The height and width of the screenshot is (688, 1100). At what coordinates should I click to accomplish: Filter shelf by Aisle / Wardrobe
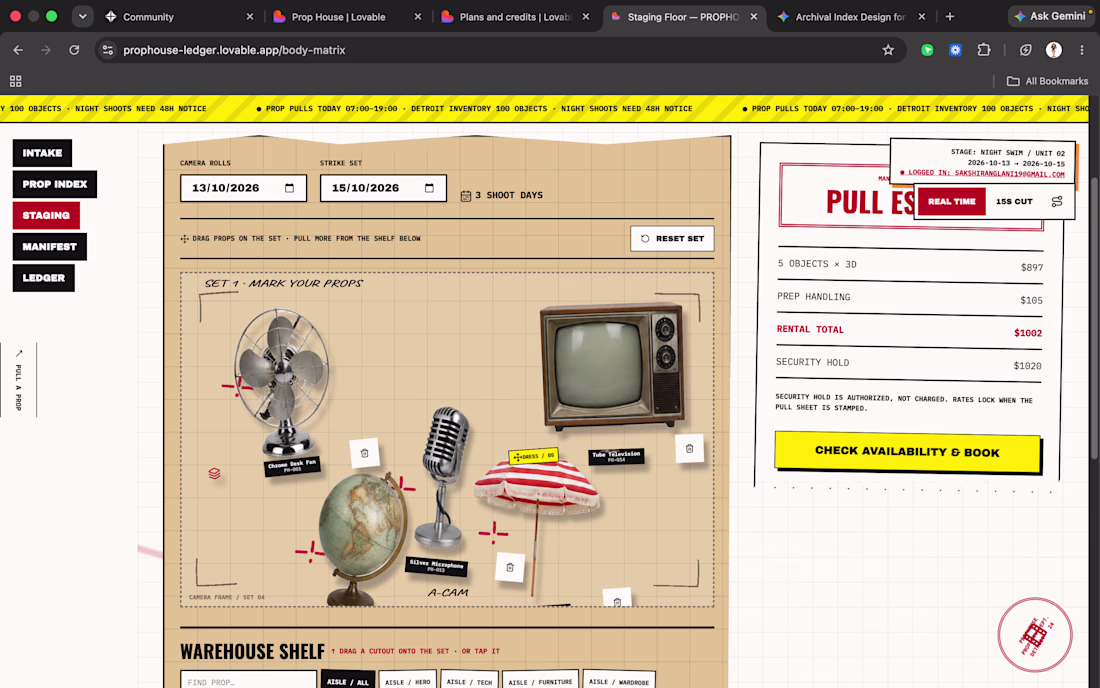(619, 681)
